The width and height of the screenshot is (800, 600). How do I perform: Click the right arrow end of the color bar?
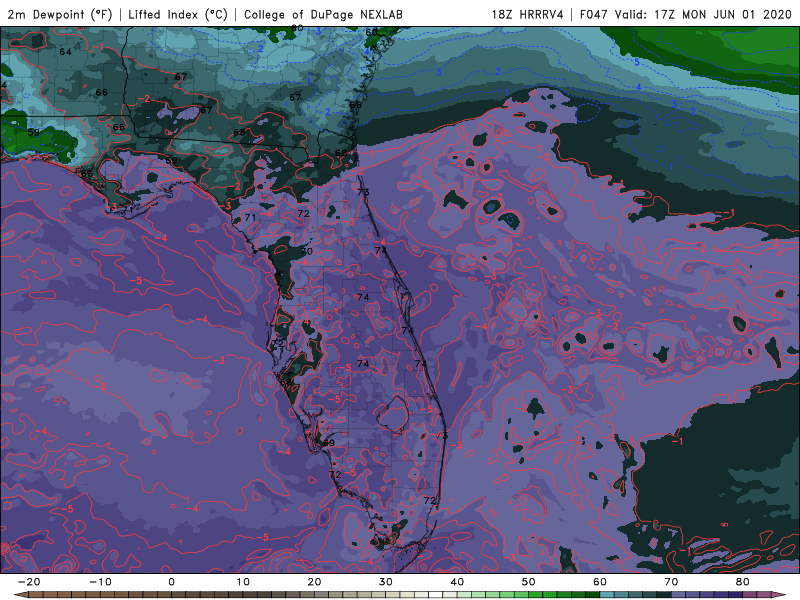click(781, 595)
